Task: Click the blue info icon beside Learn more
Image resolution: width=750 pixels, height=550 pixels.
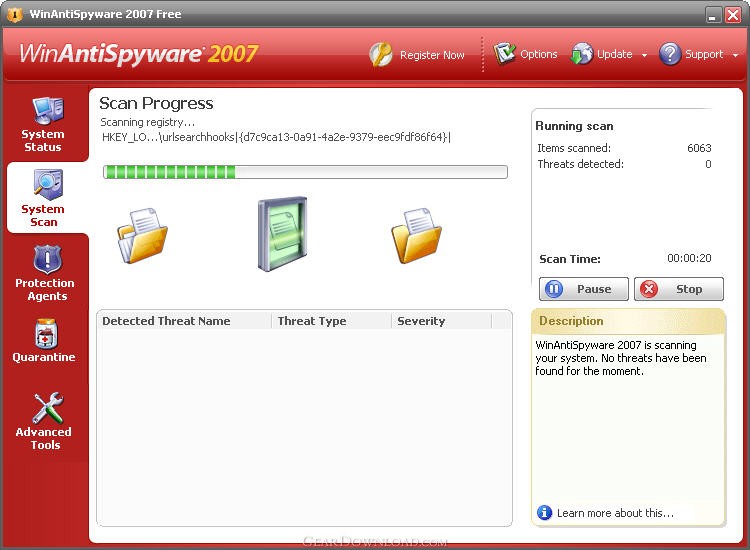Action: pos(544,513)
